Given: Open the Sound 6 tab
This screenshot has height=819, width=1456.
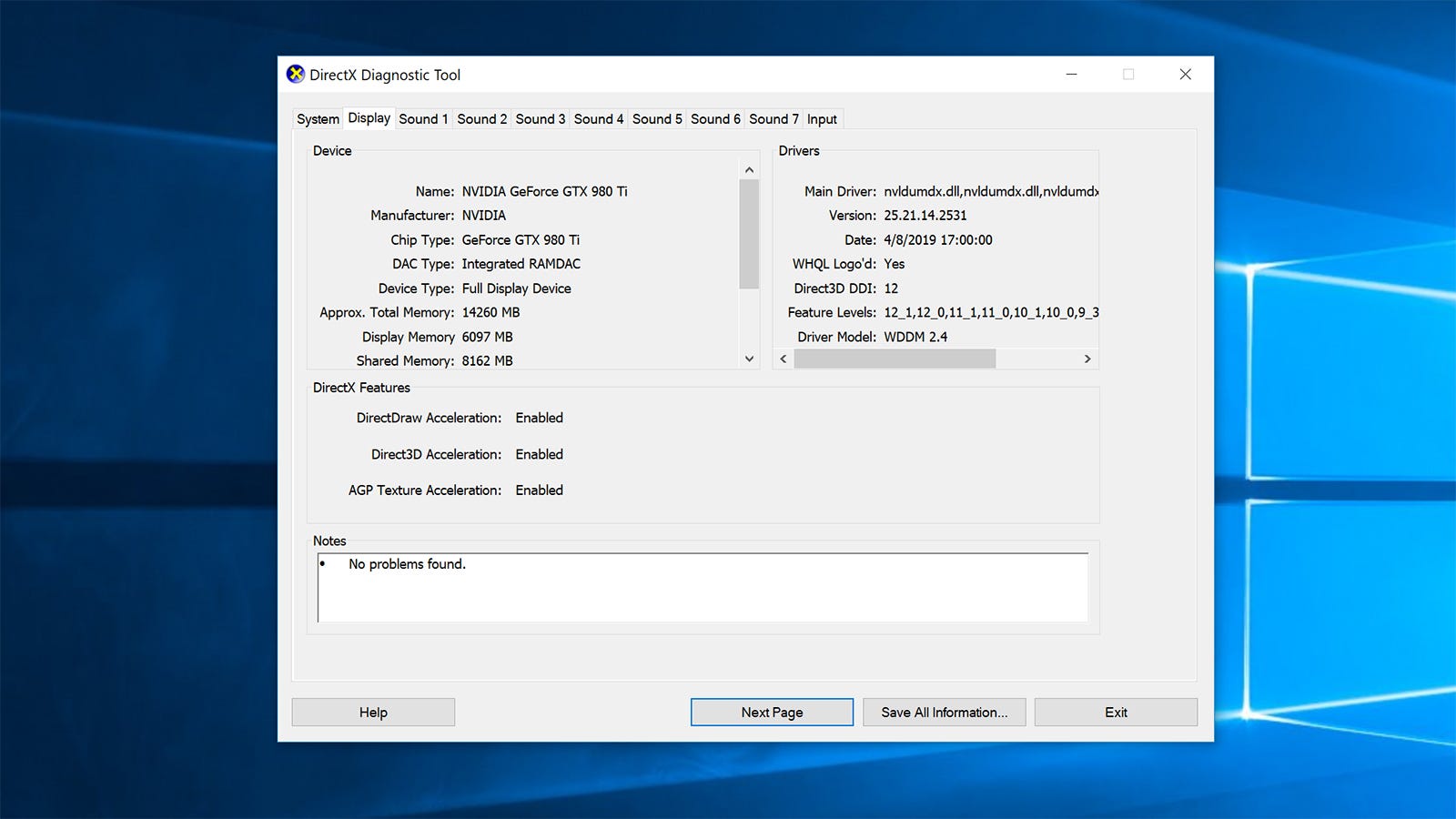Looking at the screenshot, I should coord(715,119).
